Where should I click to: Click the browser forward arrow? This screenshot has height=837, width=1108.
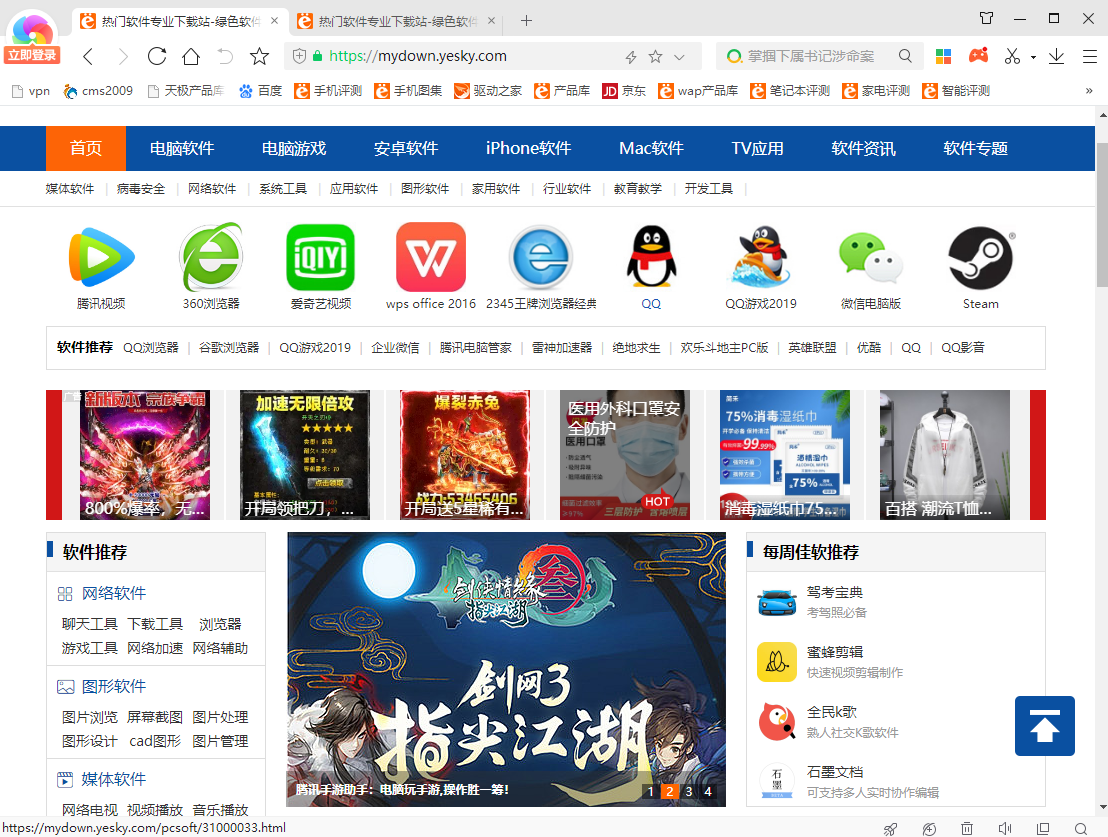122,57
